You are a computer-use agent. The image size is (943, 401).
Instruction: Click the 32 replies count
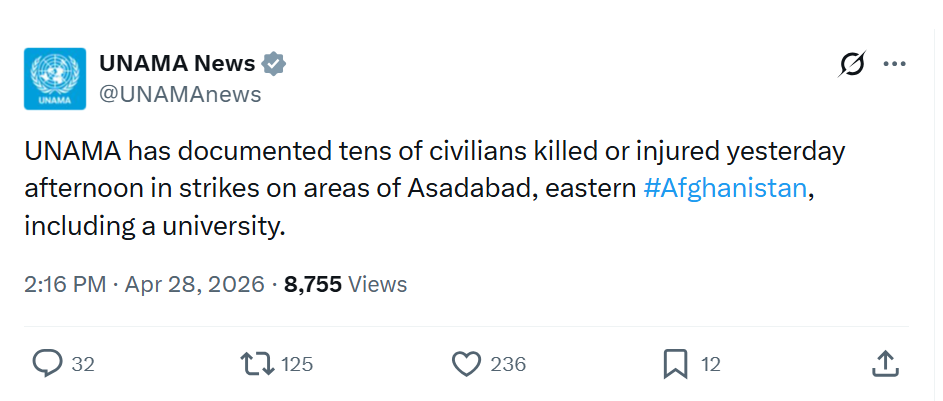(x=83, y=365)
